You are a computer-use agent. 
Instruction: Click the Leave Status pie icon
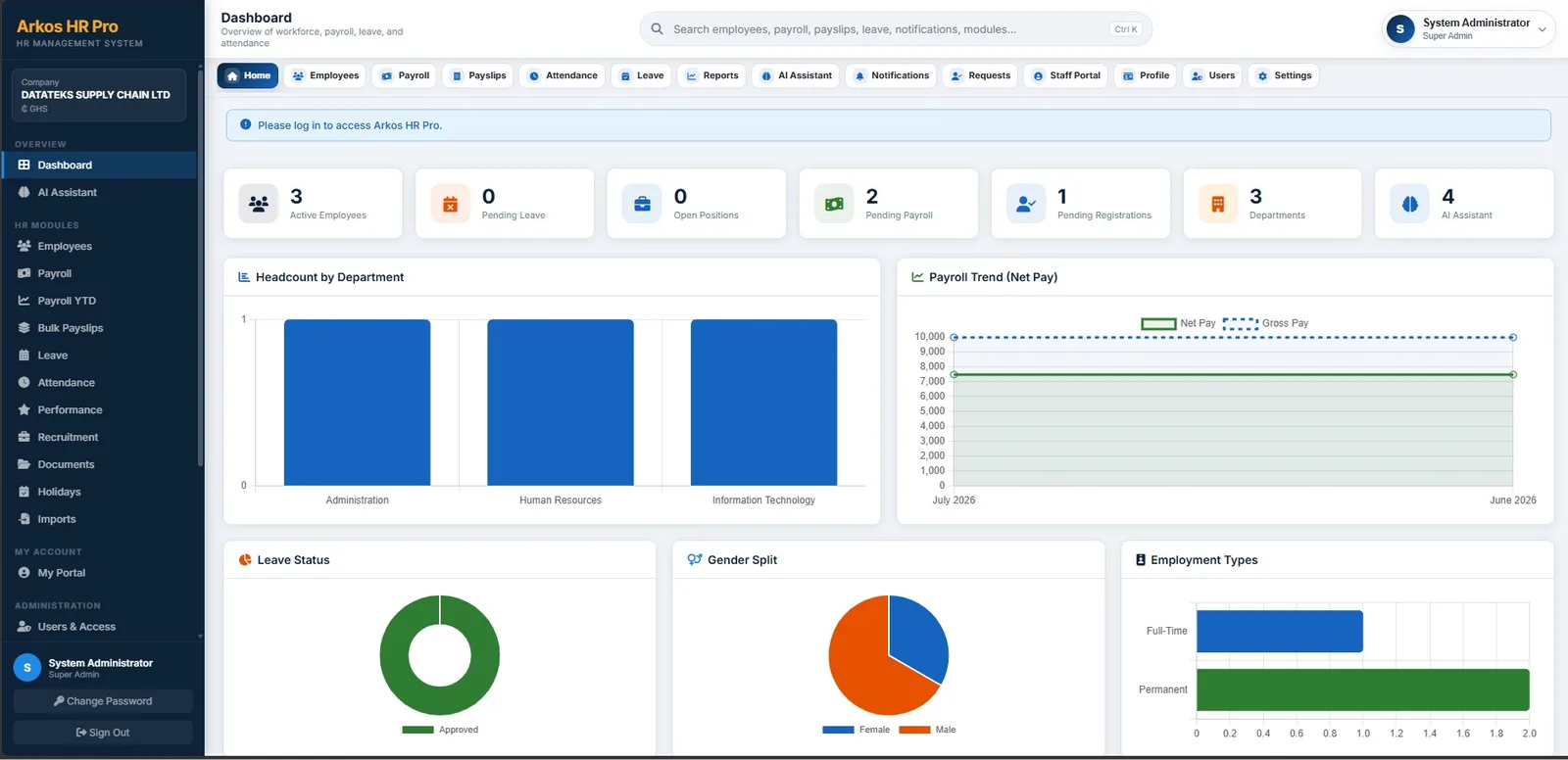(x=245, y=560)
